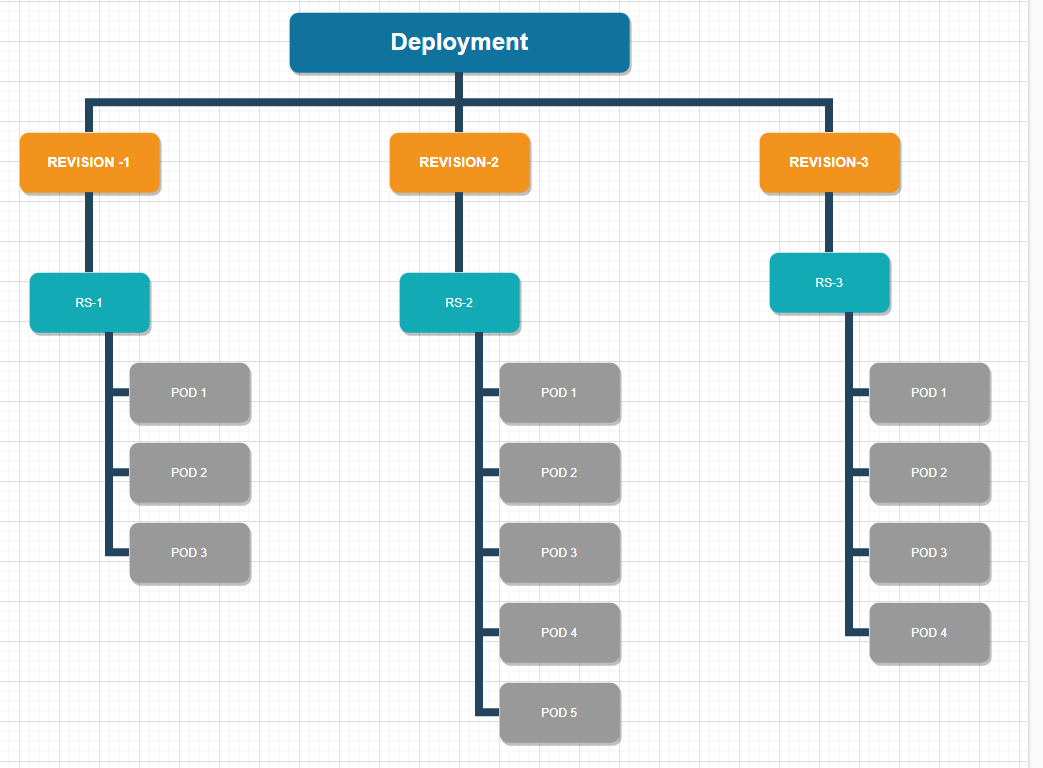1043x768 pixels.
Task: Click the REVISION-3 node
Action: [x=829, y=163]
